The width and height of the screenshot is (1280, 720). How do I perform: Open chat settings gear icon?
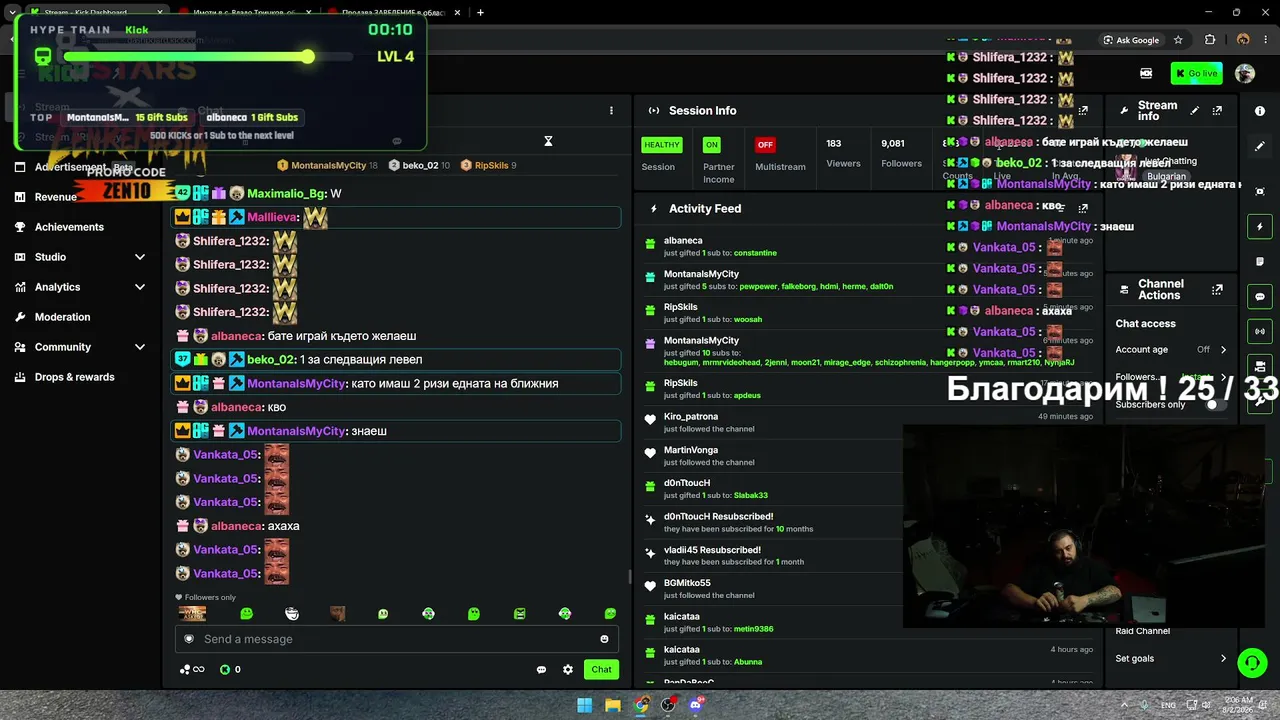(568, 670)
